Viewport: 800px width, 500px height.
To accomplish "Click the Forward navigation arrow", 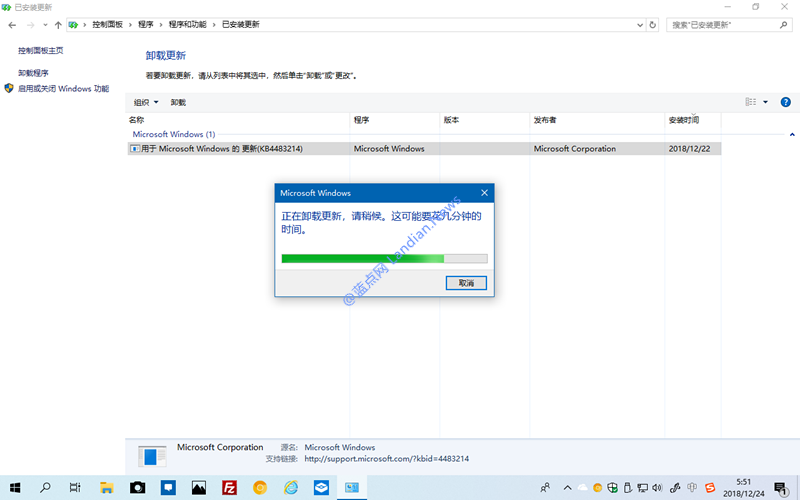I will tap(31, 25).
